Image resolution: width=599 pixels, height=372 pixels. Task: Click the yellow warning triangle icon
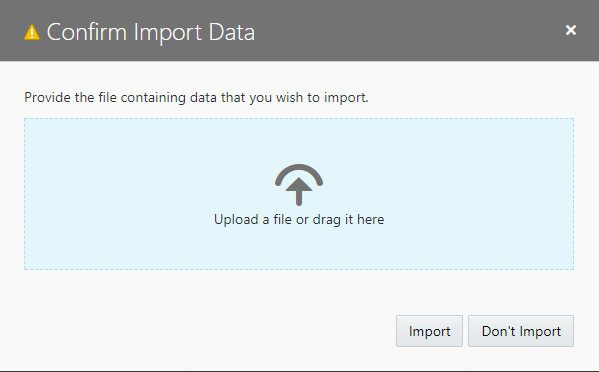tap(32, 32)
